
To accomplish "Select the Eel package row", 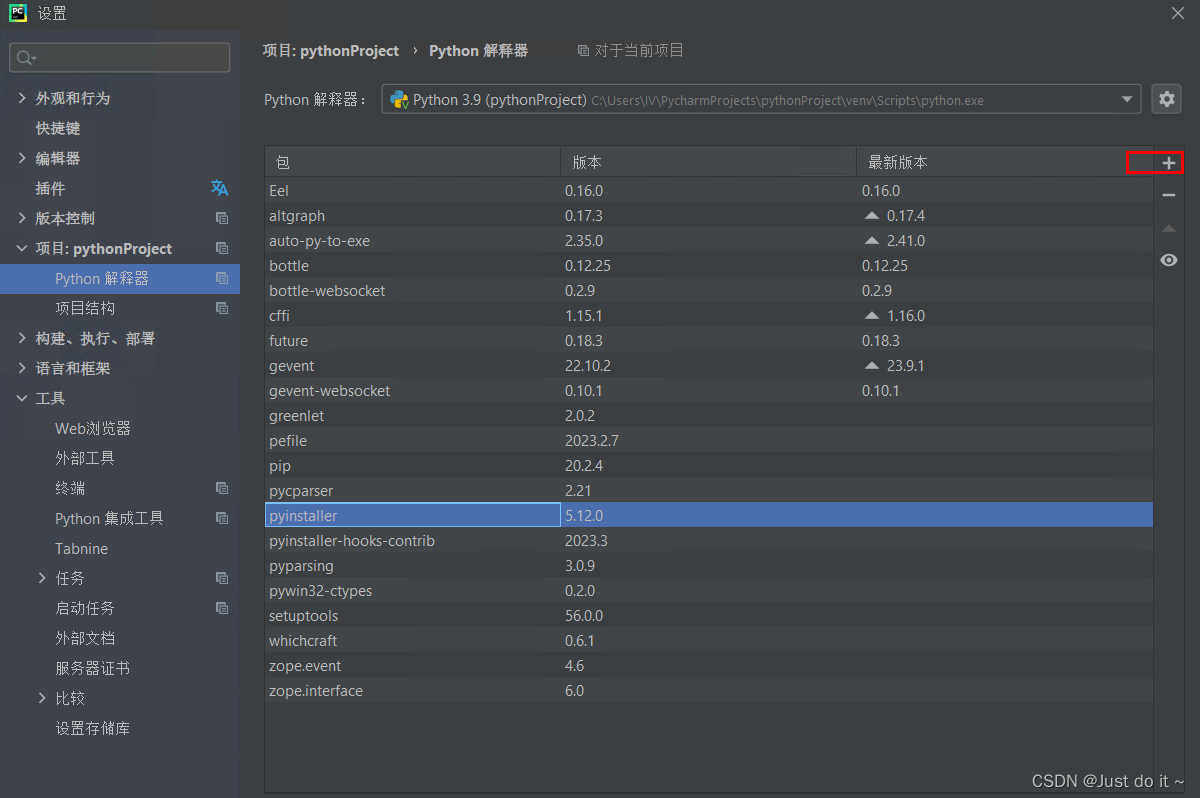I will [x=709, y=191].
